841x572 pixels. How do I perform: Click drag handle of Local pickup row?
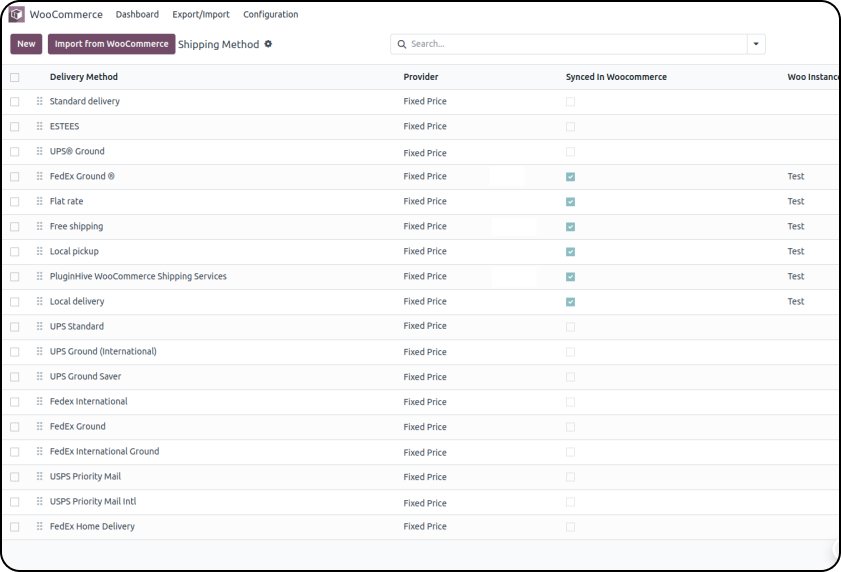40,251
